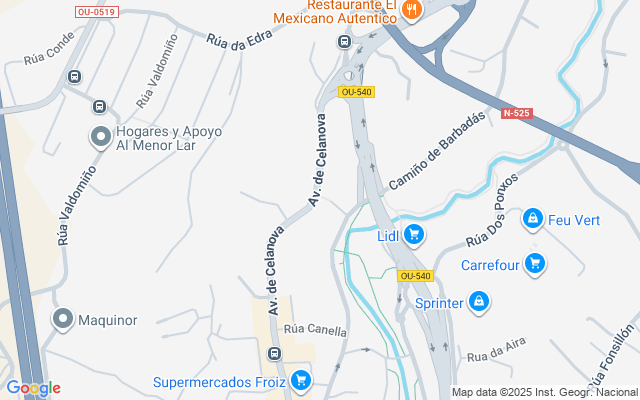Click the Lidl shopping cart pin
This screenshot has width=640, height=400.
point(414,235)
